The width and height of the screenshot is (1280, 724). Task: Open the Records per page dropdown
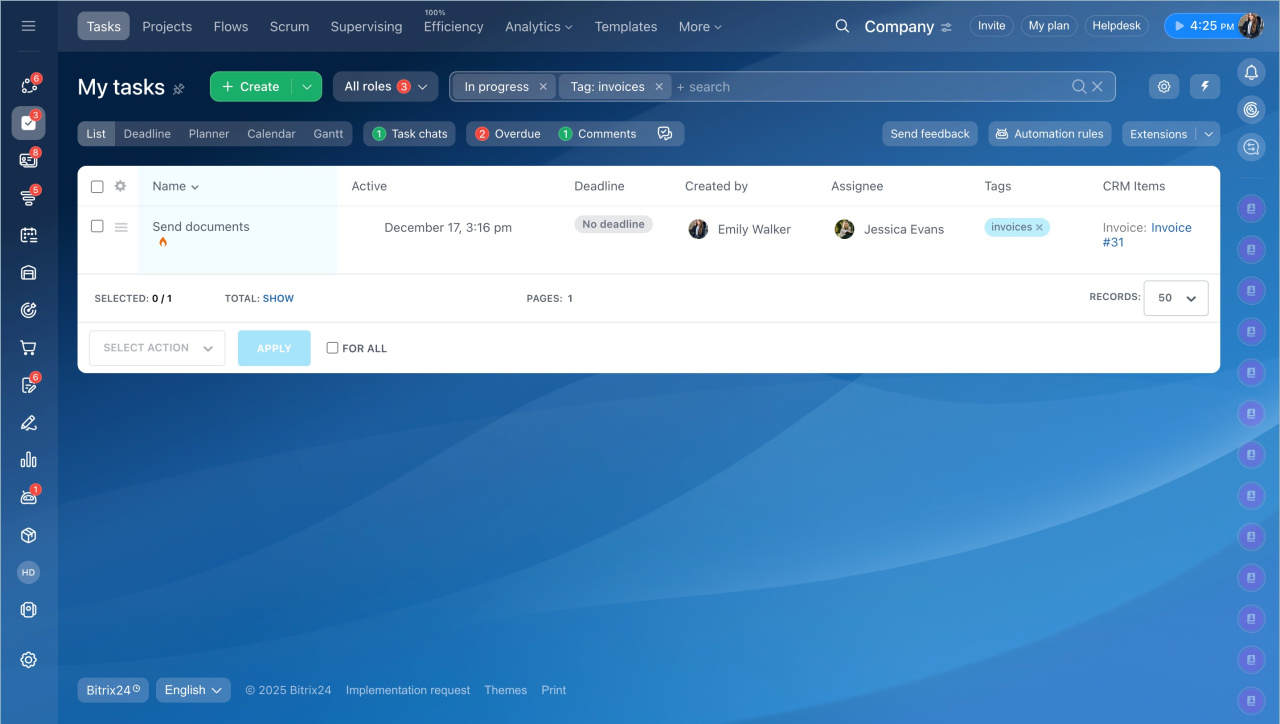pyautogui.click(x=1176, y=298)
